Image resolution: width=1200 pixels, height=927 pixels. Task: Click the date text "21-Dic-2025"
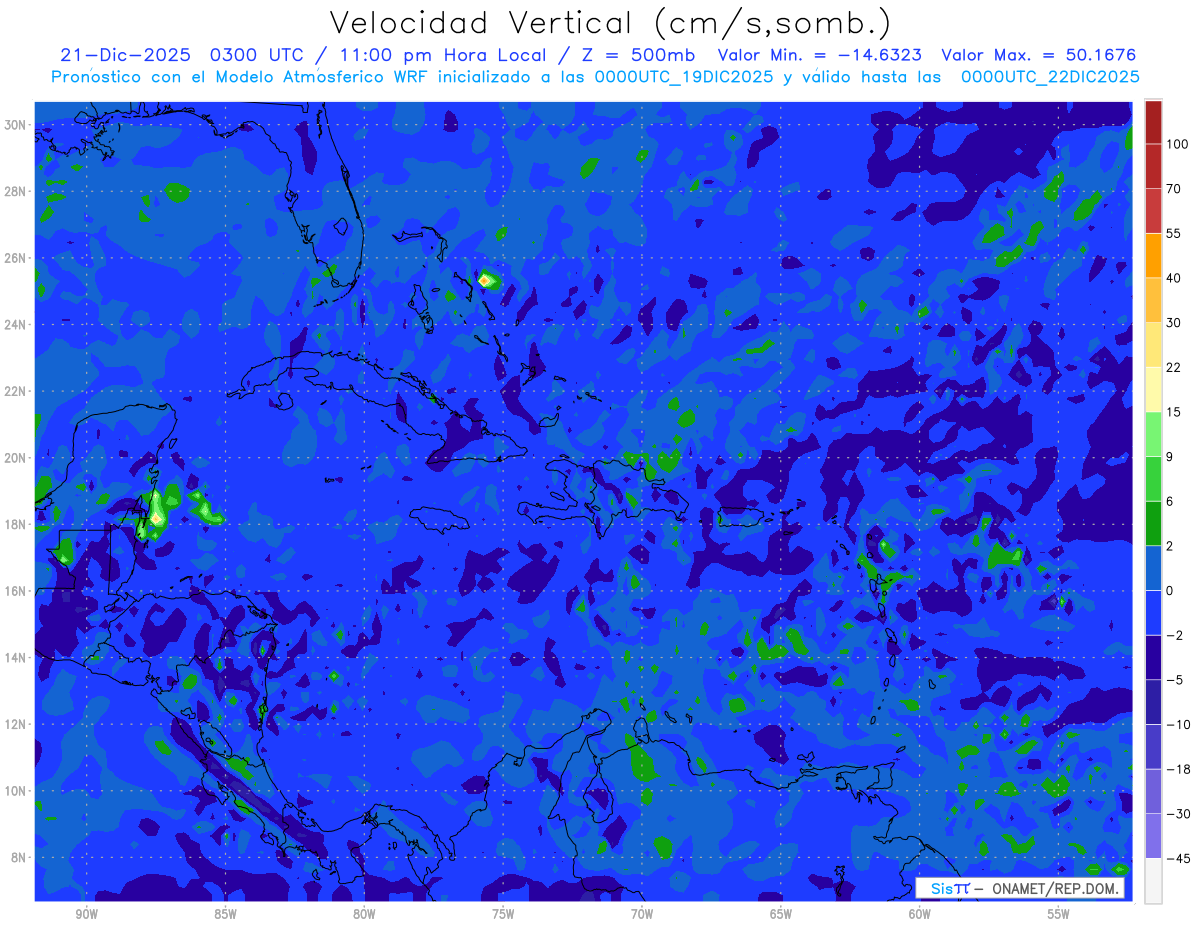point(123,55)
